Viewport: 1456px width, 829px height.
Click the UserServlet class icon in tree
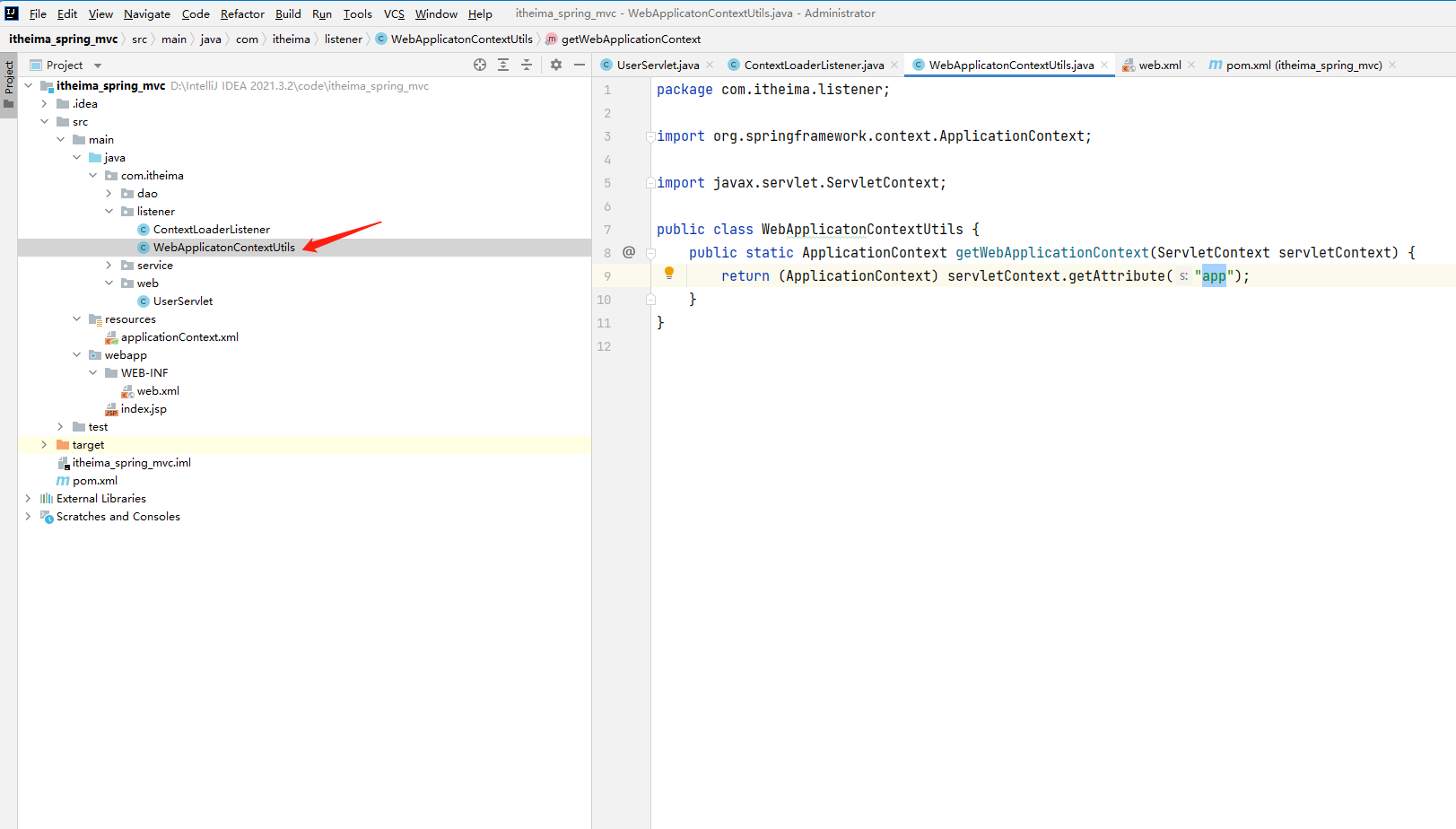click(144, 301)
